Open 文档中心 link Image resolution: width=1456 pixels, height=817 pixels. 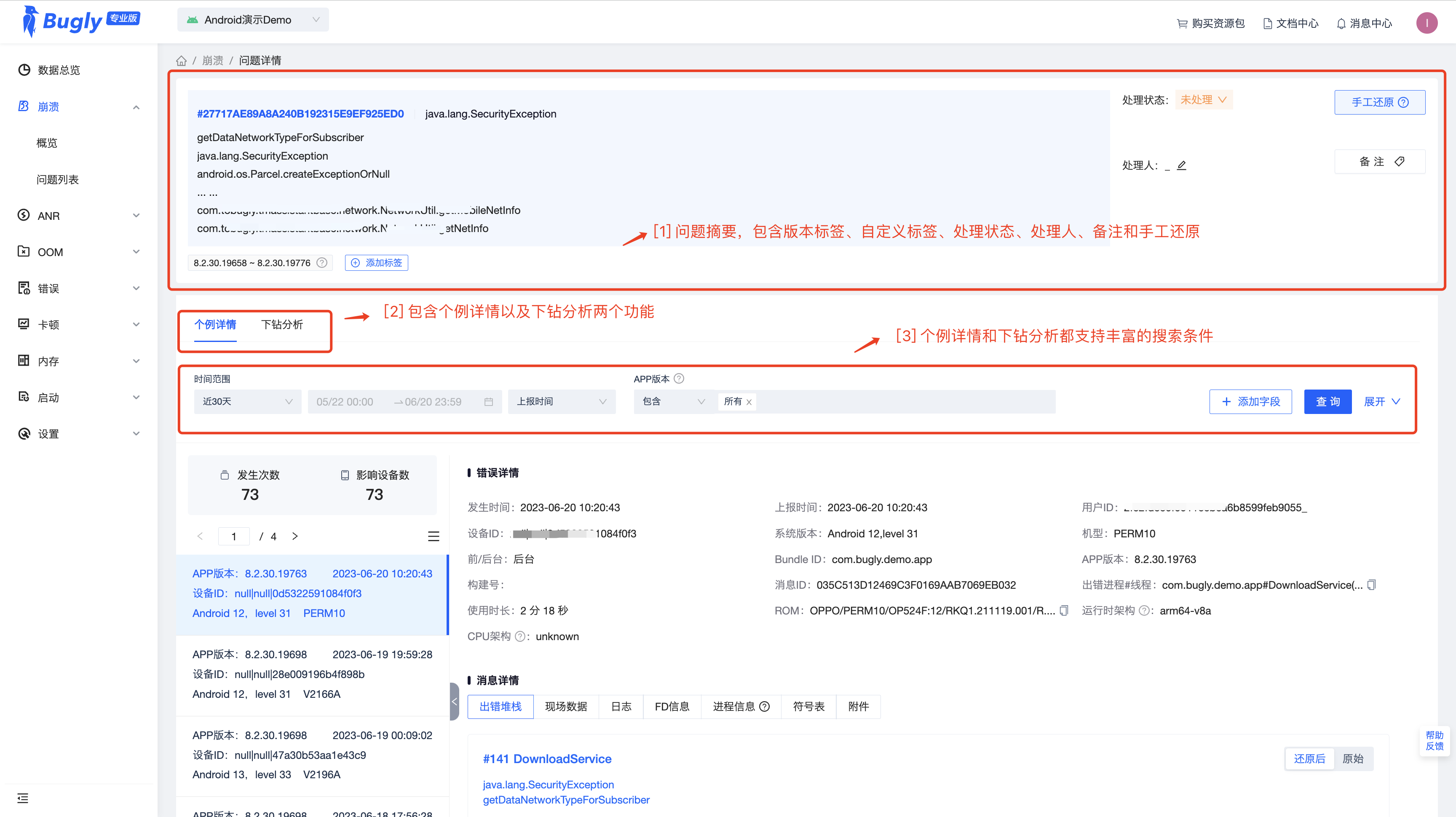[x=1290, y=23]
